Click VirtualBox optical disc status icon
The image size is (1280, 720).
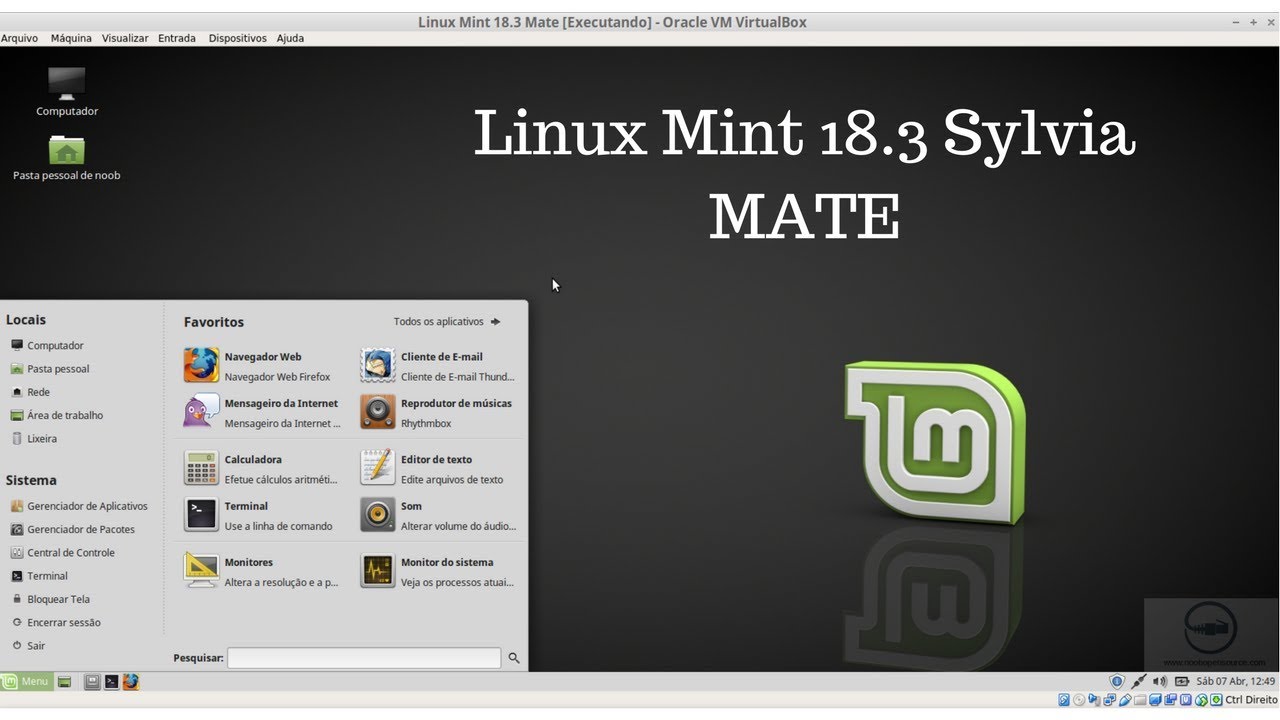tap(1079, 700)
